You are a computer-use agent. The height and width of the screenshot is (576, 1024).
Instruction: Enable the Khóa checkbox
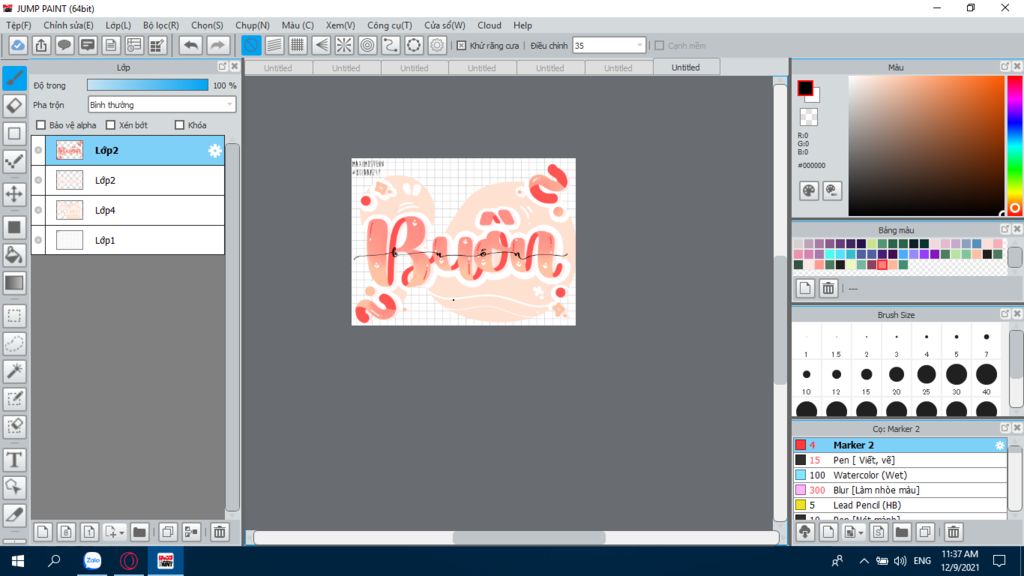(x=180, y=125)
